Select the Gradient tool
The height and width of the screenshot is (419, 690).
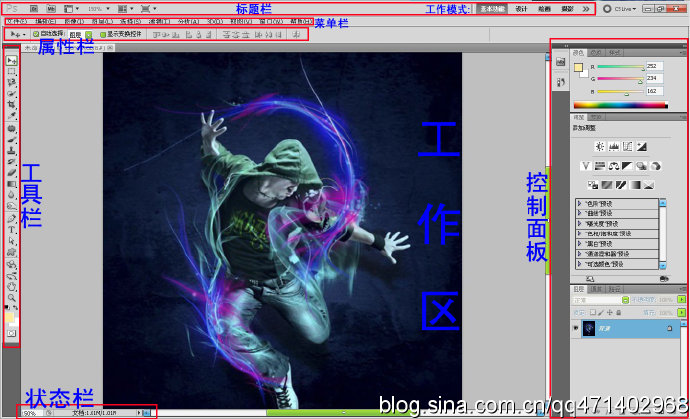click(11, 184)
